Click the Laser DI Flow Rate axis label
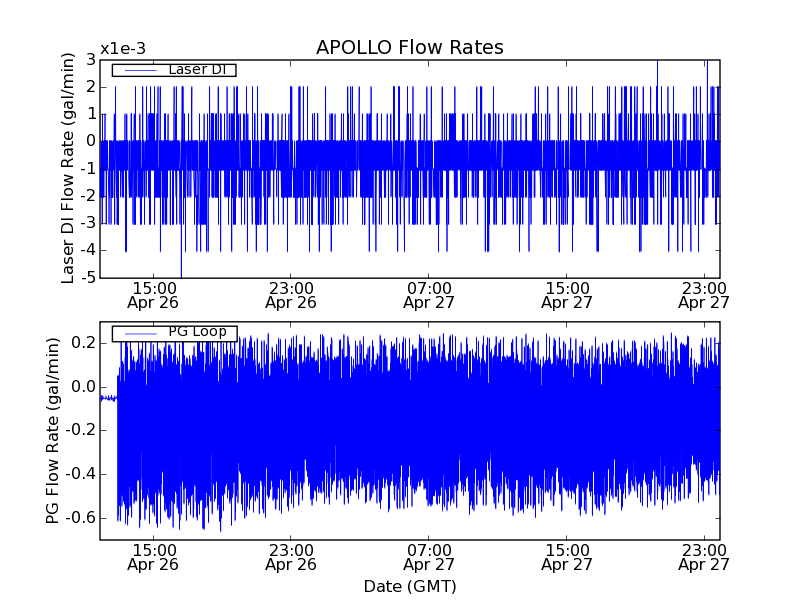The height and width of the screenshot is (600, 800). coord(67,168)
